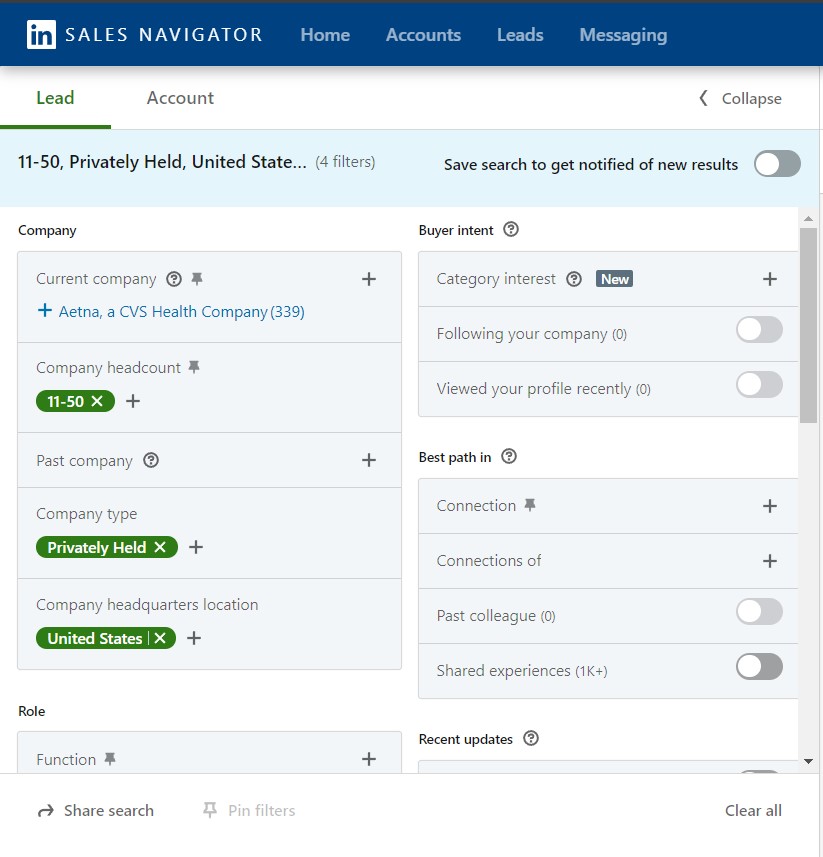823x857 pixels.
Task: Click the New badge on Category interest
Action: click(x=614, y=279)
